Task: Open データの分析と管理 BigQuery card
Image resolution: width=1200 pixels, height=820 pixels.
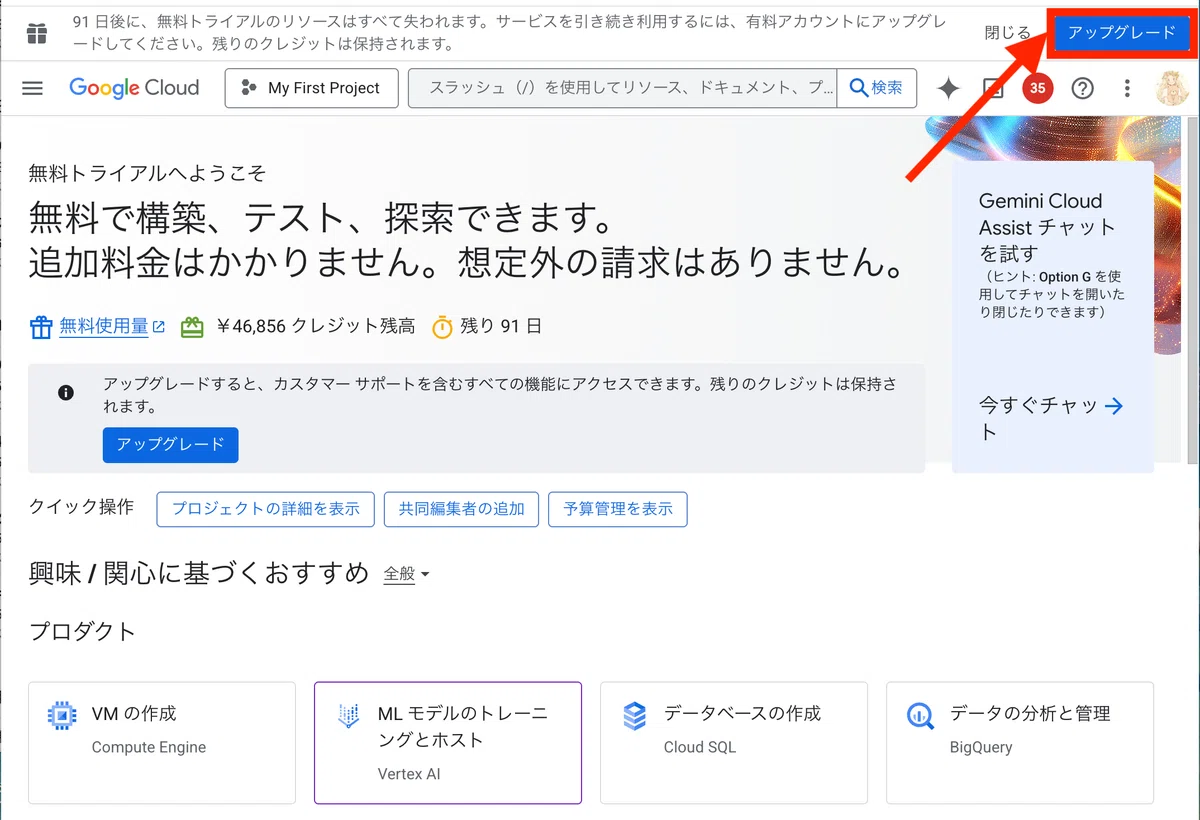Action: point(1020,743)
